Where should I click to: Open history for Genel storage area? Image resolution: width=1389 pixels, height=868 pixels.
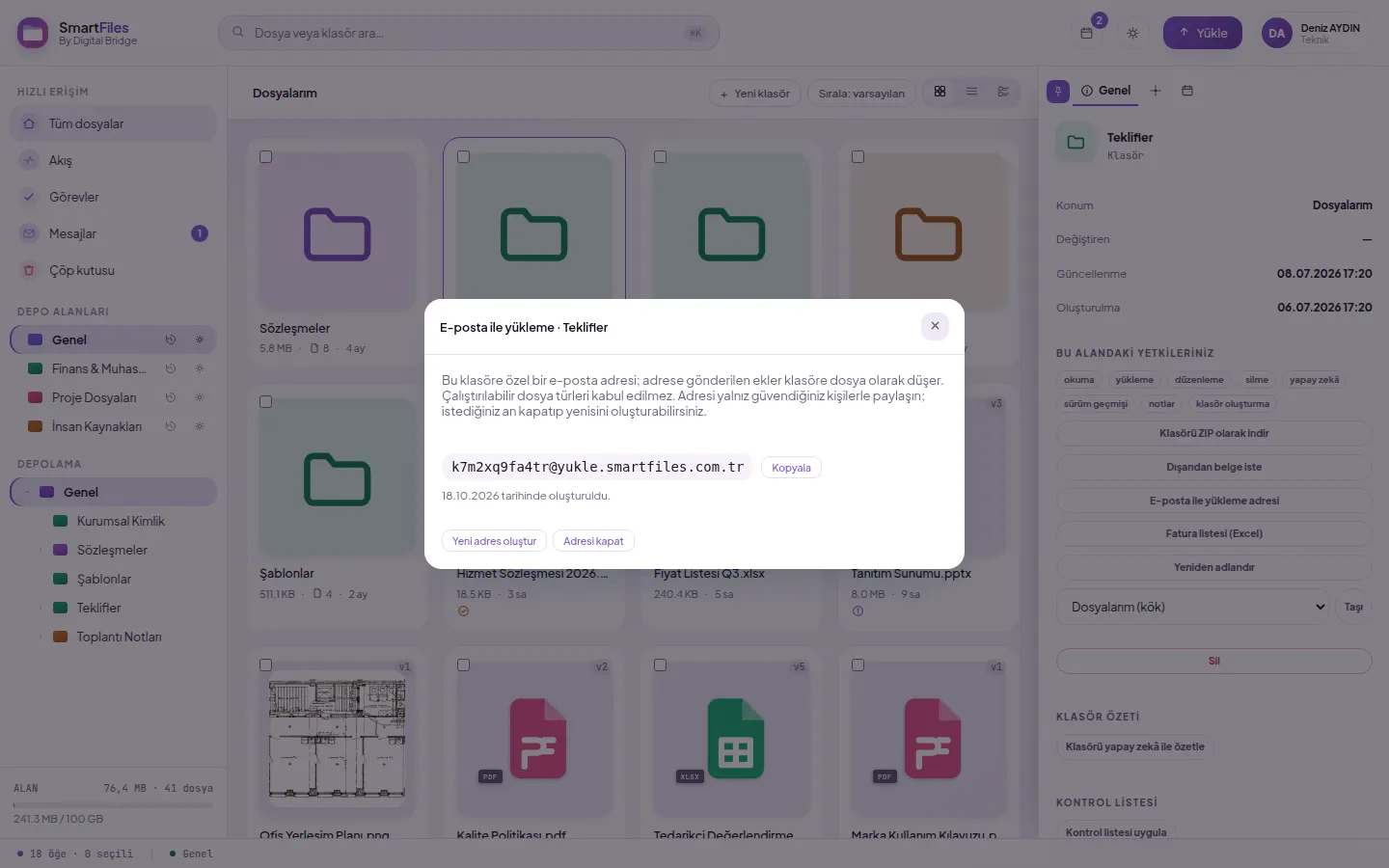pyautogui.click(x=171, y=339)
